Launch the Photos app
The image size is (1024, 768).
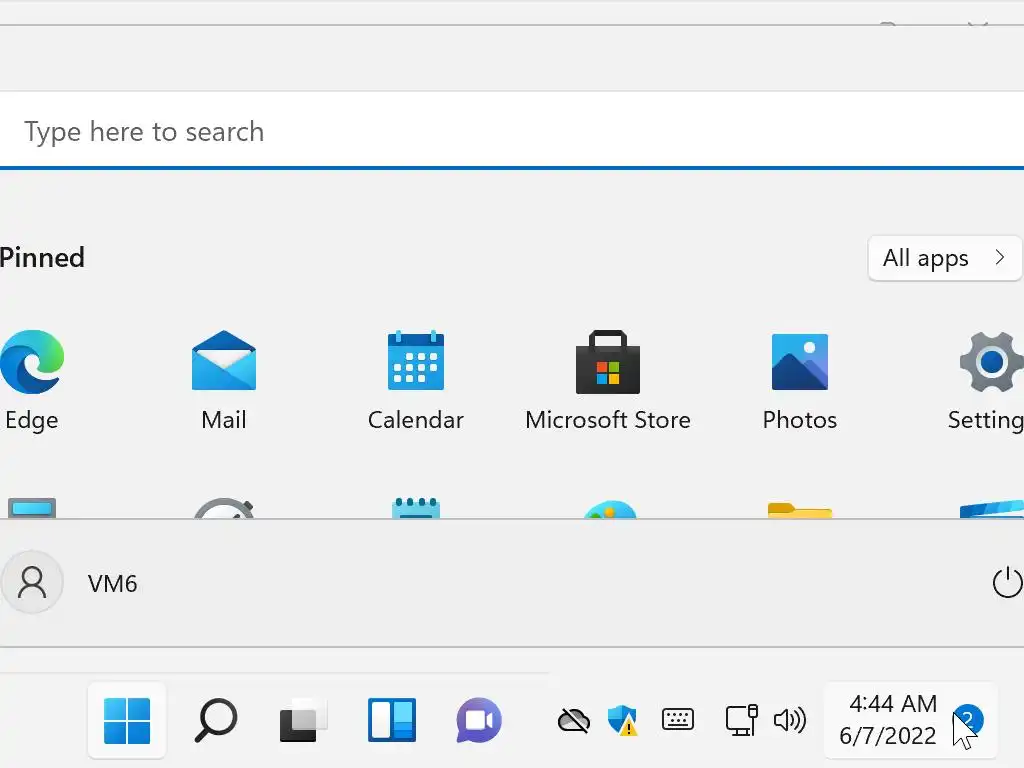[x=799, y=380]
